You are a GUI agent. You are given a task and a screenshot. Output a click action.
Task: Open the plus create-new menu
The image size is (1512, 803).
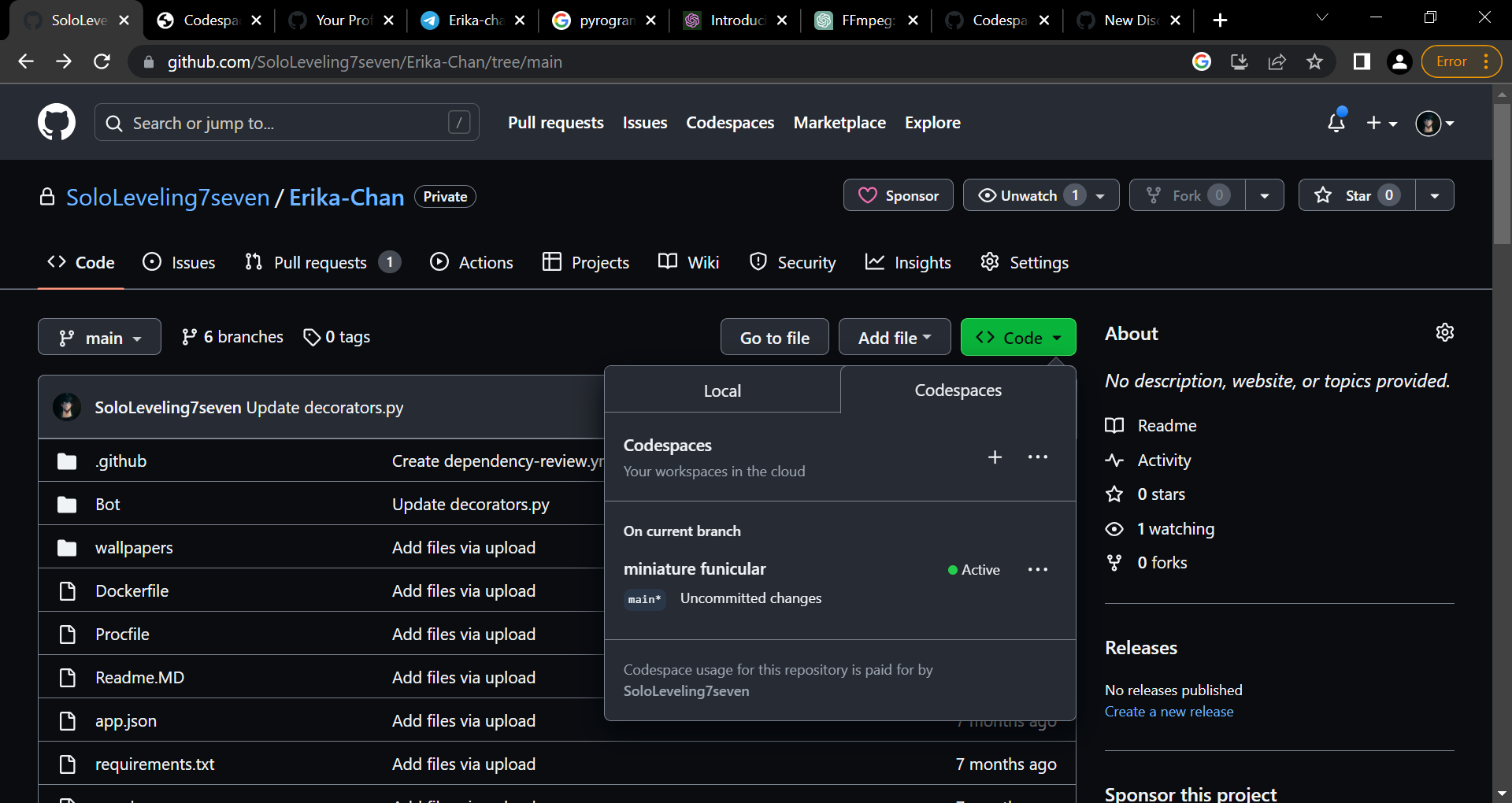(1382, 123)
